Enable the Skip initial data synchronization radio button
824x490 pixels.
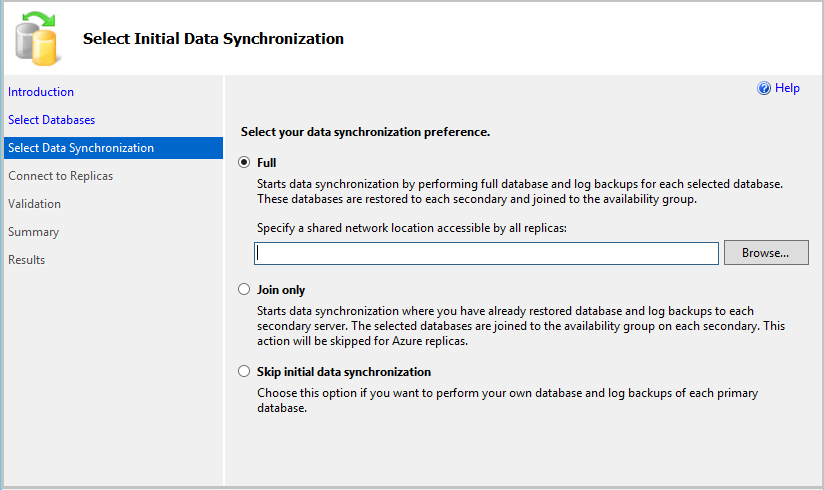pos(244,372)
